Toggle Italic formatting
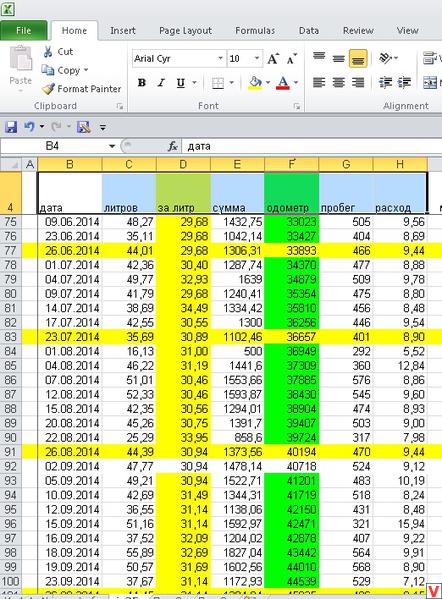This screenshot has height=599, width=442. [161, 83]
